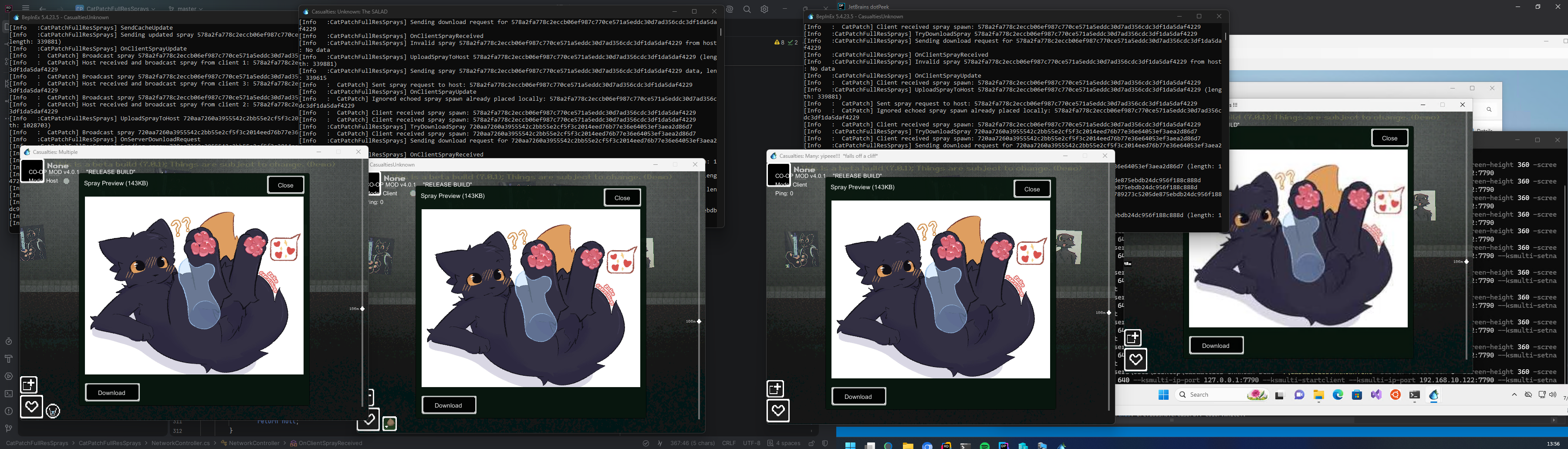Click the OnClientSprayReceived breadcrumb in Rider
1568x449 pixels.
[x=326, y=443]
